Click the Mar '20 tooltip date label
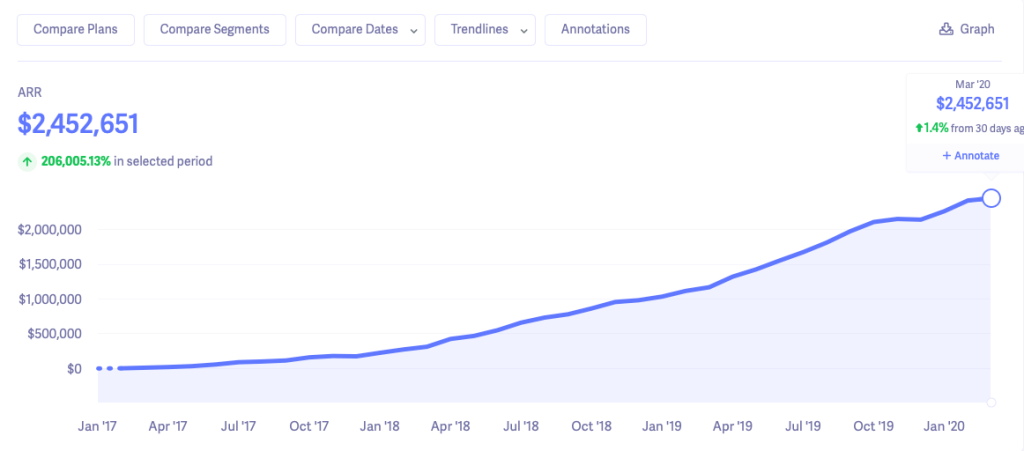The image size is (1024, 451). tap(971, 84)
